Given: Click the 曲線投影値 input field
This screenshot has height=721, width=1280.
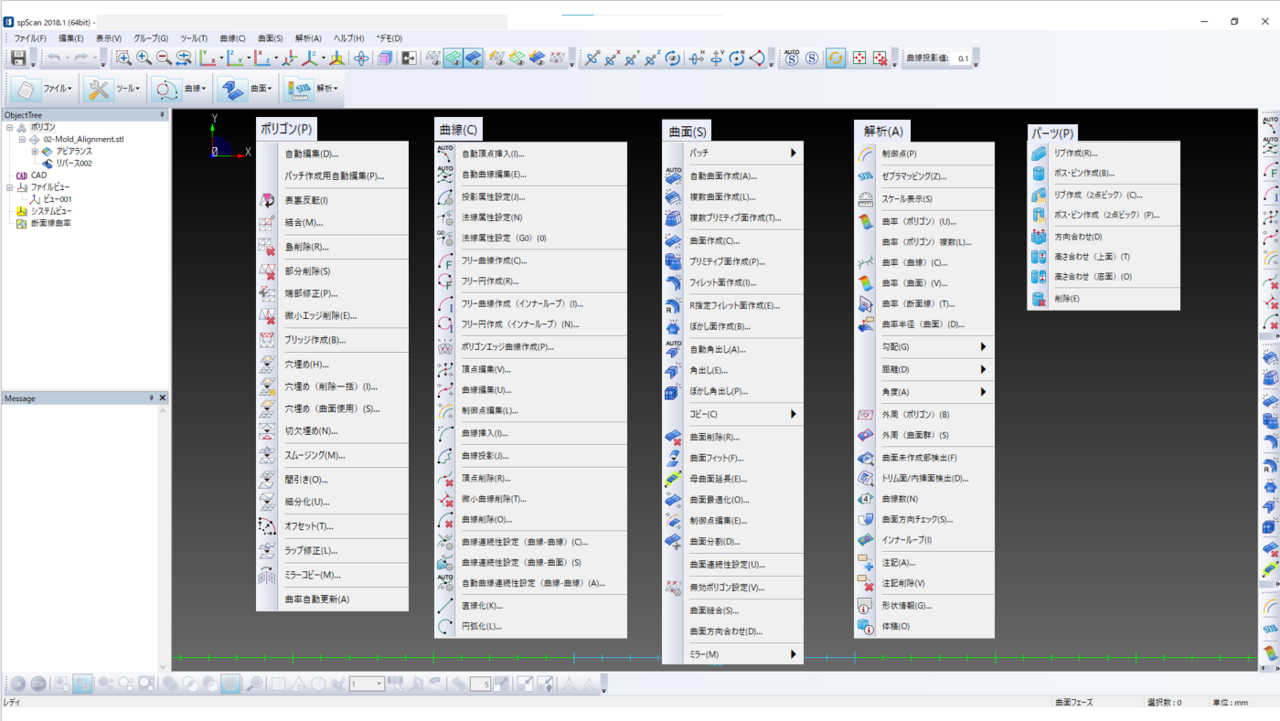Looking at the screenshot, I should coord(962,59).
